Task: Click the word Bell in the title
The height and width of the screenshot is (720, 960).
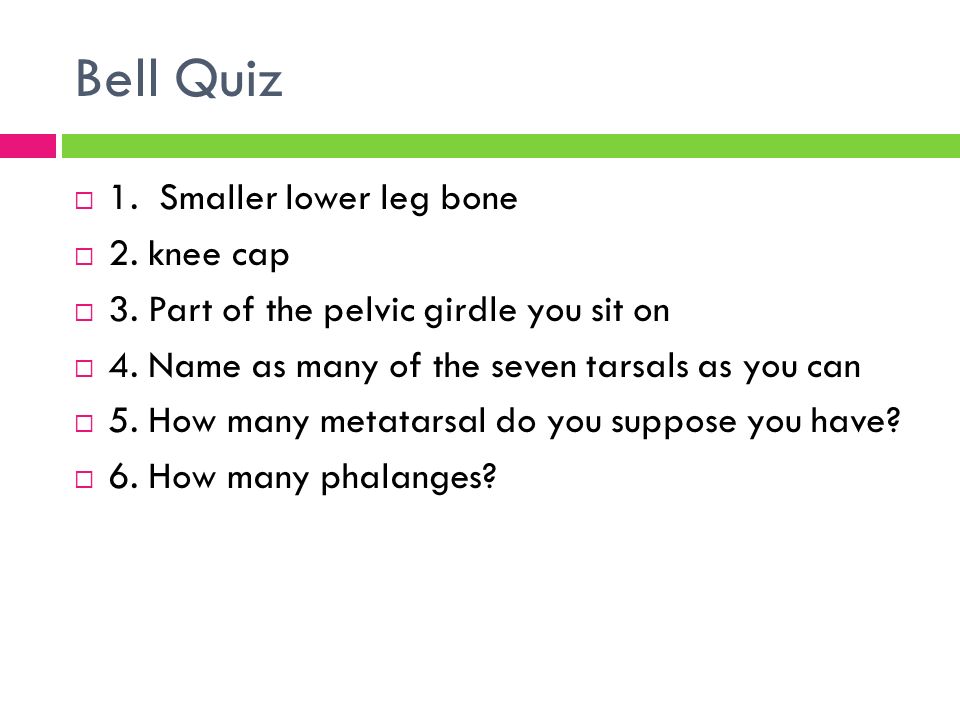Action: (117, 78)
